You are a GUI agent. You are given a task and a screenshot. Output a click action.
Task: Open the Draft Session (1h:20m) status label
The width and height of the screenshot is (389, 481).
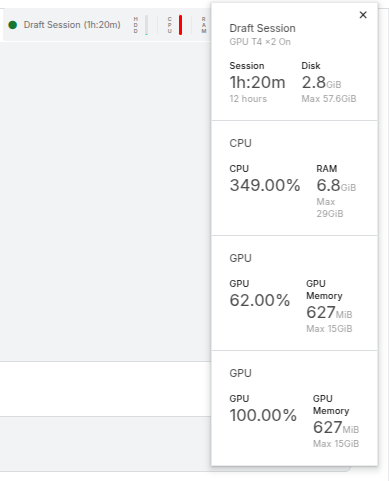point(72,25)
